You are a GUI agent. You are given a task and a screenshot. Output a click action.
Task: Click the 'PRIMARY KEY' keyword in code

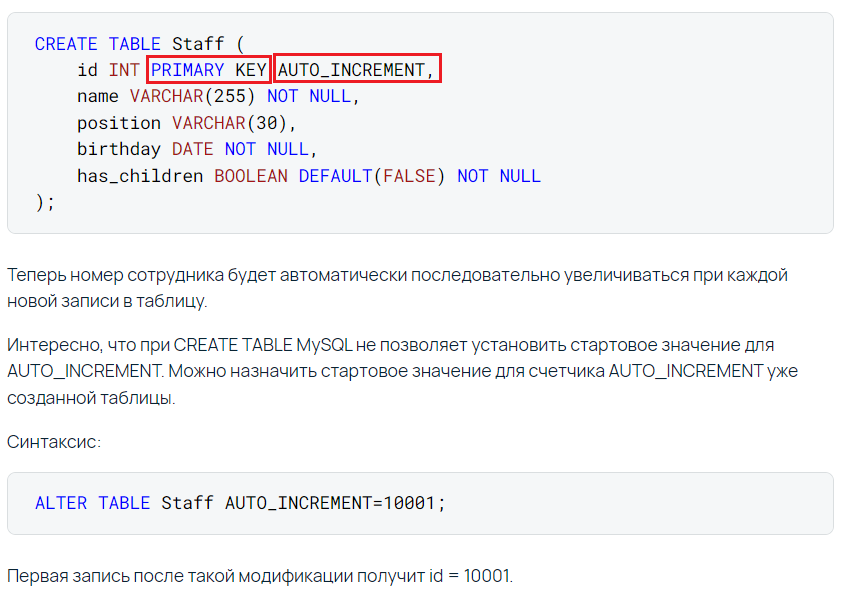pyautogui.click(x=209, y=70)
